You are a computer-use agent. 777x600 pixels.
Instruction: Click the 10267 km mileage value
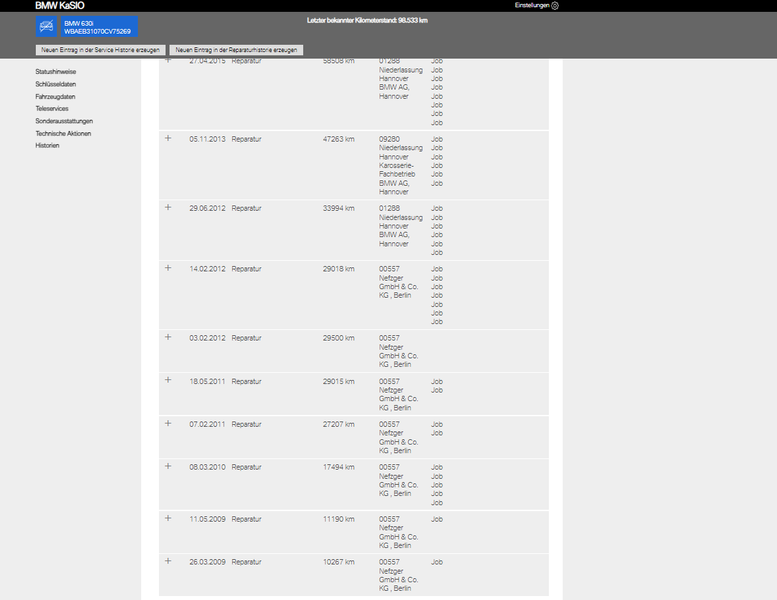pyautogui.click(x=338, y=562)
